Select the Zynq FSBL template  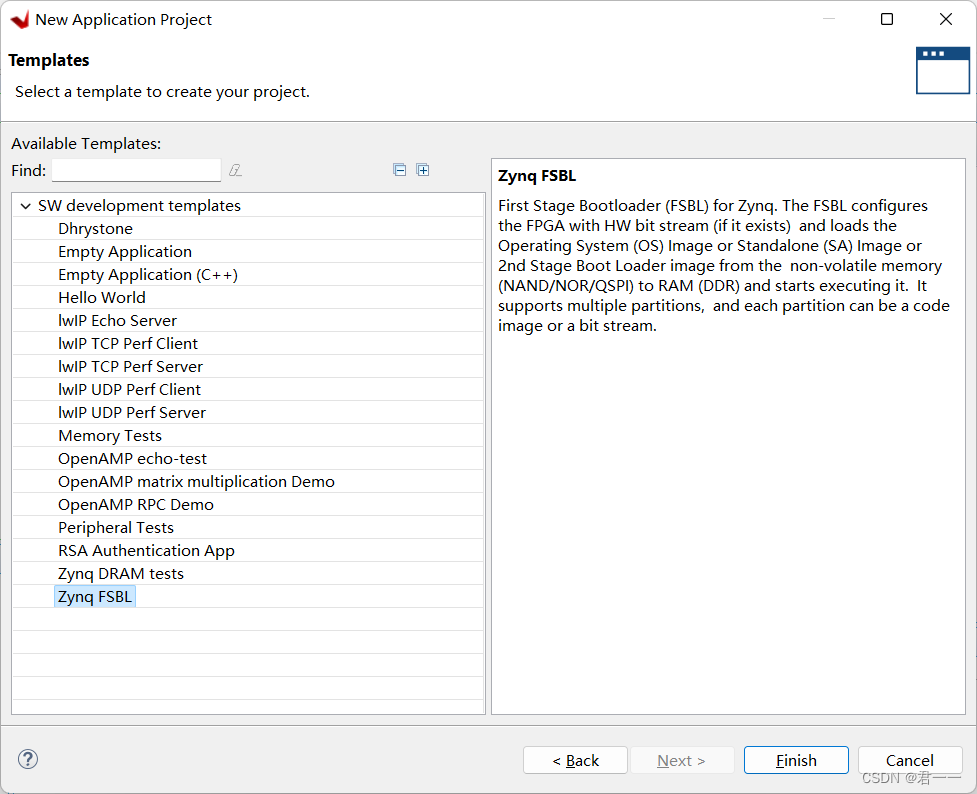(95, 597)
